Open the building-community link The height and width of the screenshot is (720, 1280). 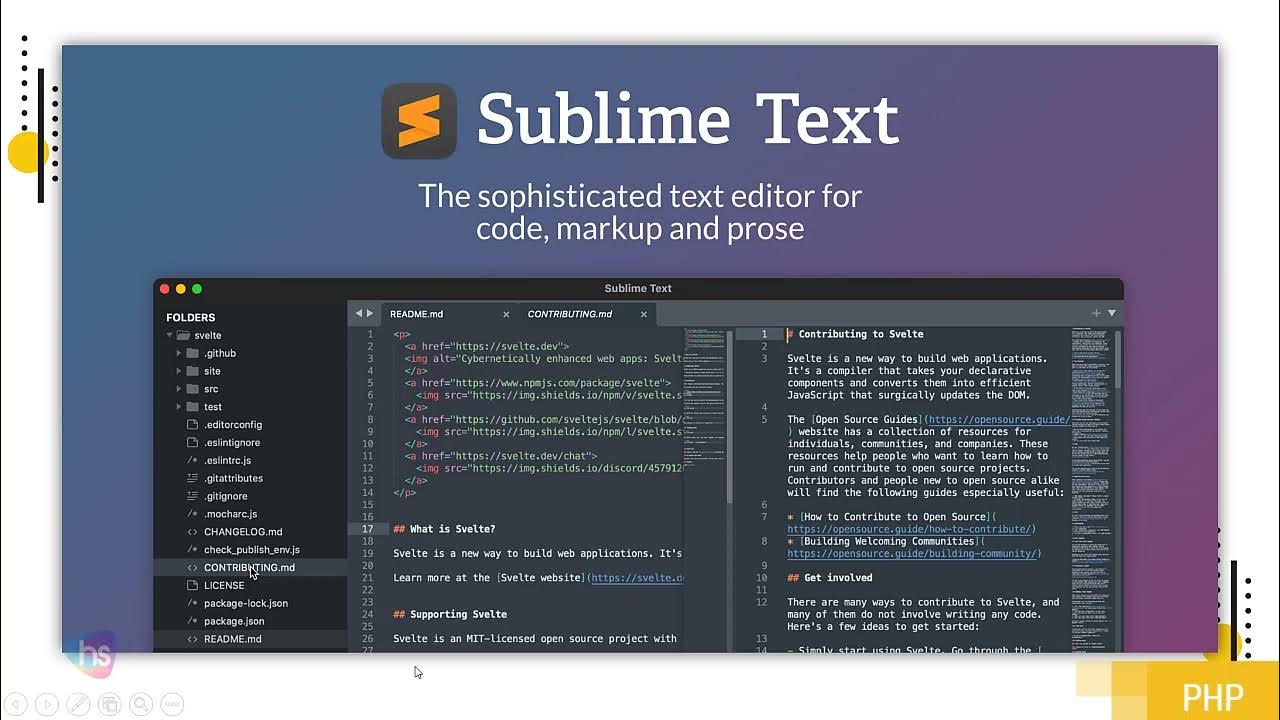912,554
